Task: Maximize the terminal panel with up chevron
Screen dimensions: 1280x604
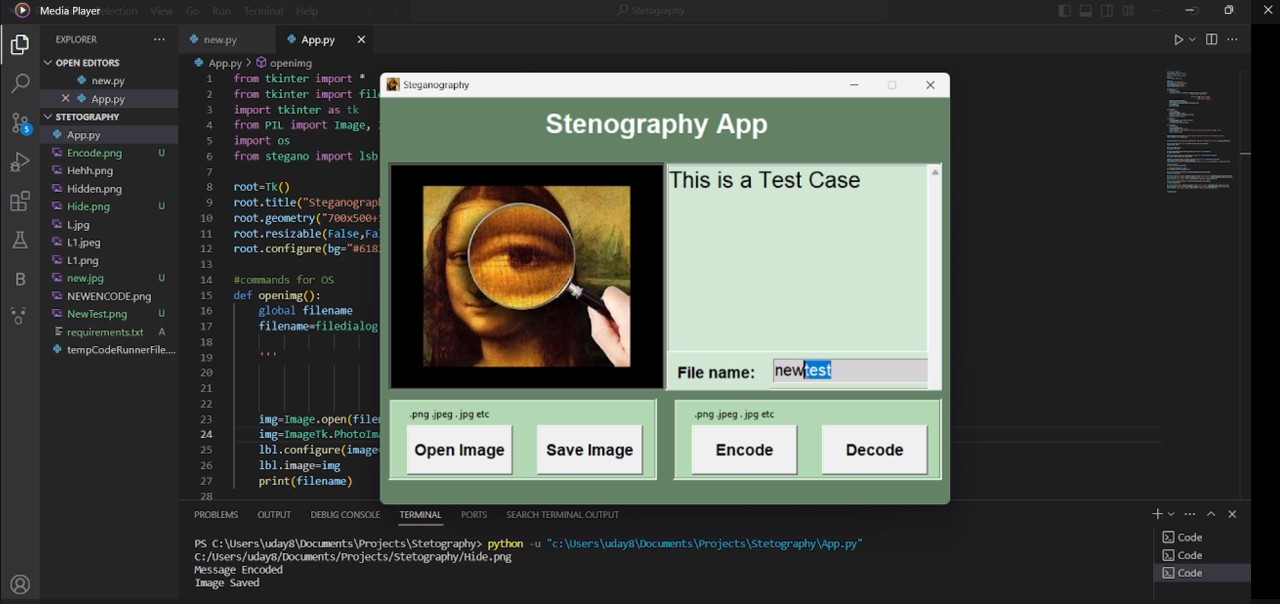Action: [x=1211, y=514]
